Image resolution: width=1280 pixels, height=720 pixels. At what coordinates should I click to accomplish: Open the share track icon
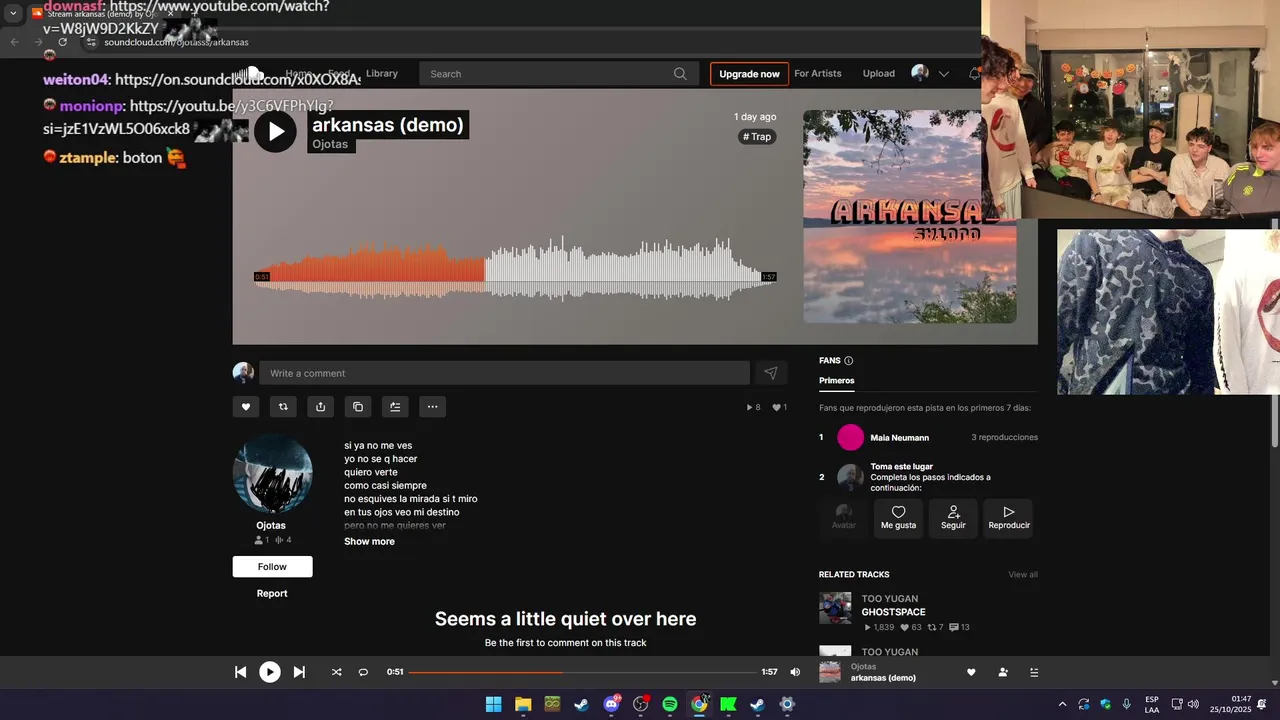[320, 407]
